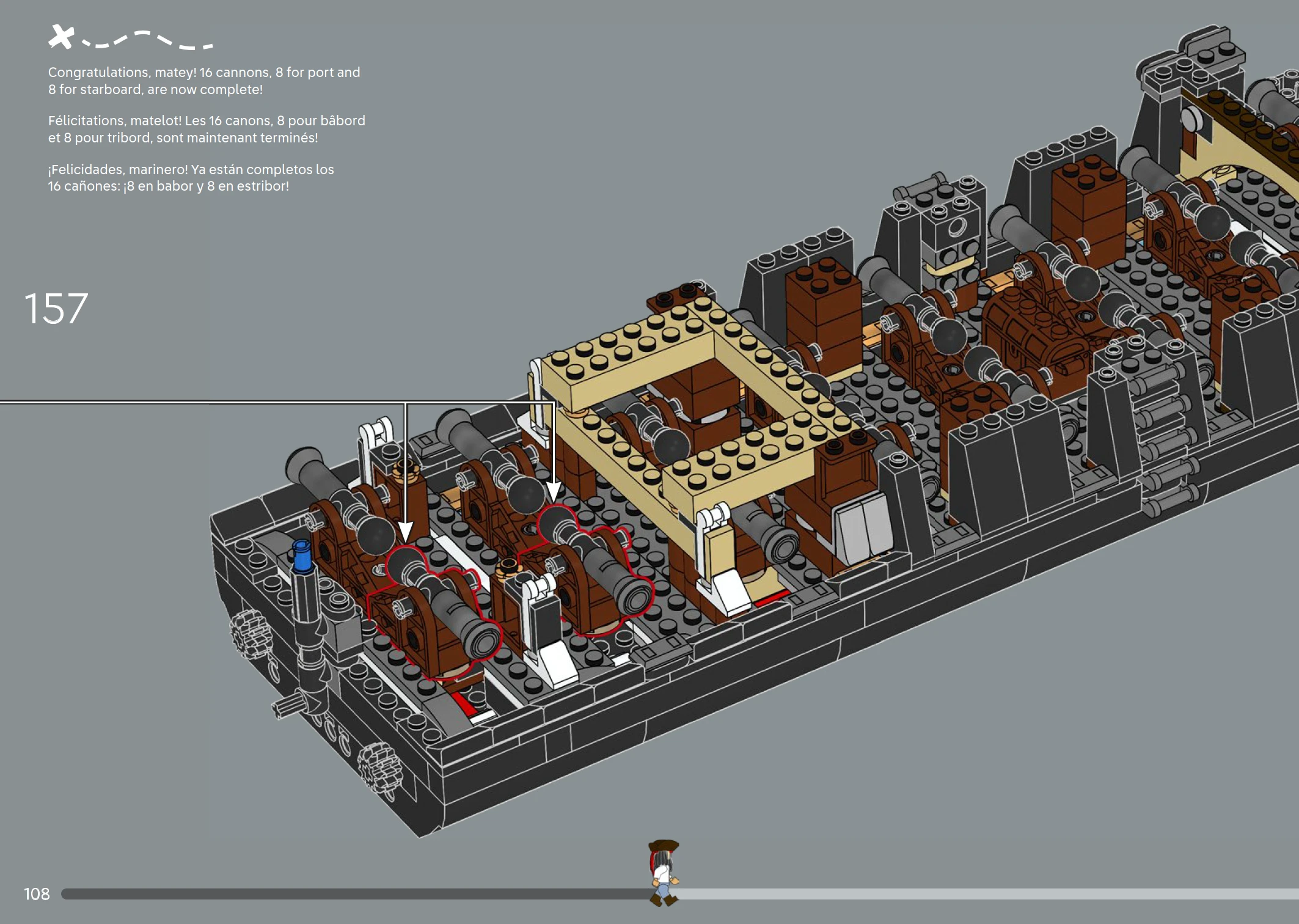Click the pirate minifigure on progress bar
Screen dimensions: 1299x924
(663, 873)
